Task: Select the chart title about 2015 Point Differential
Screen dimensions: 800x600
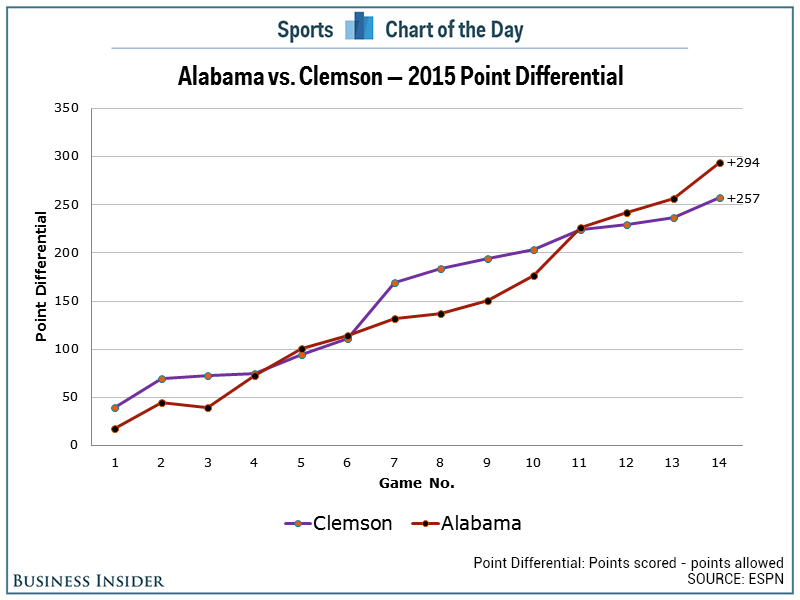Action: click(x=400, y=76)
